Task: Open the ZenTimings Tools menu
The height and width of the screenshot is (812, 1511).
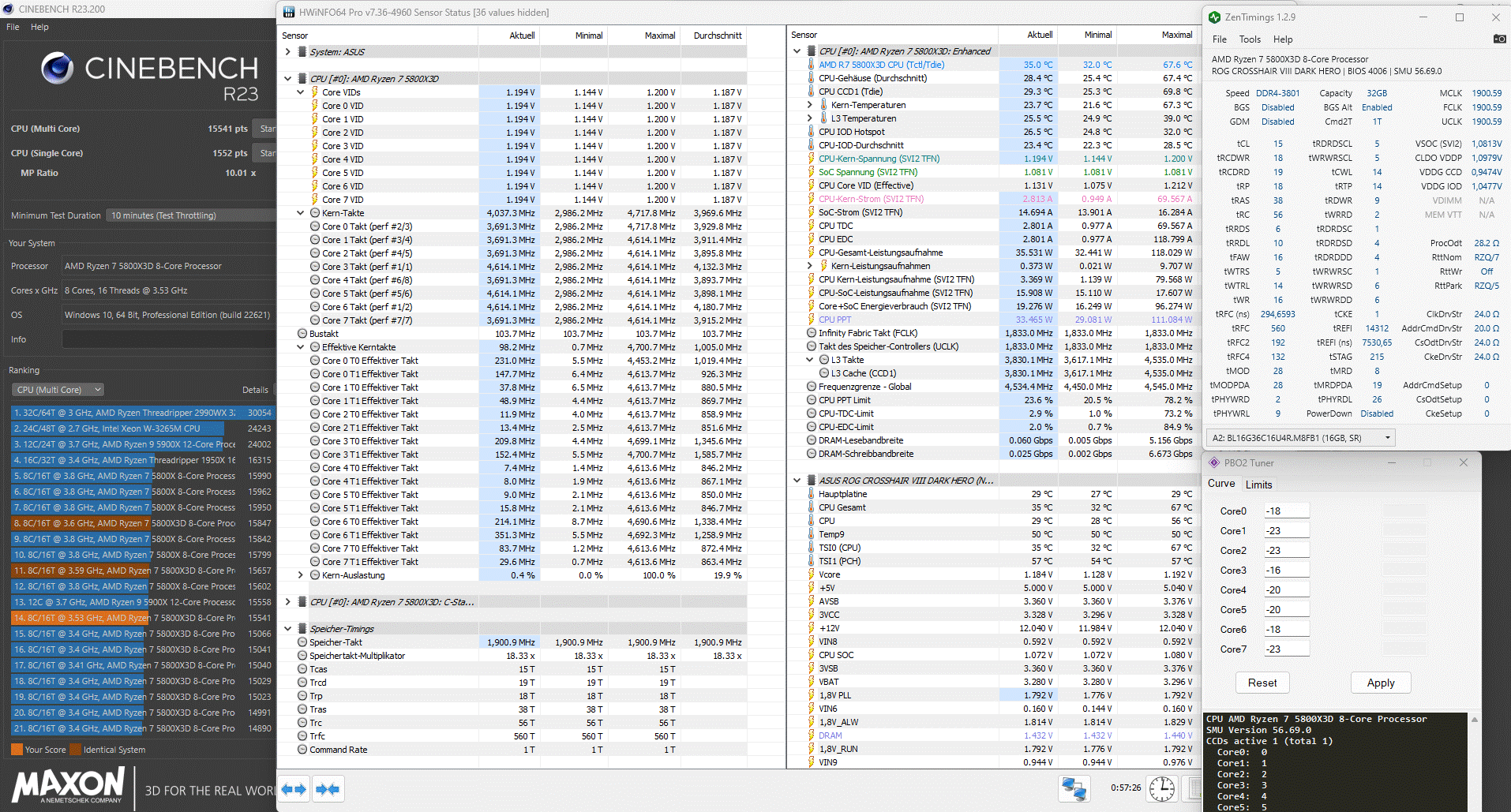Action: [1250, 39]
